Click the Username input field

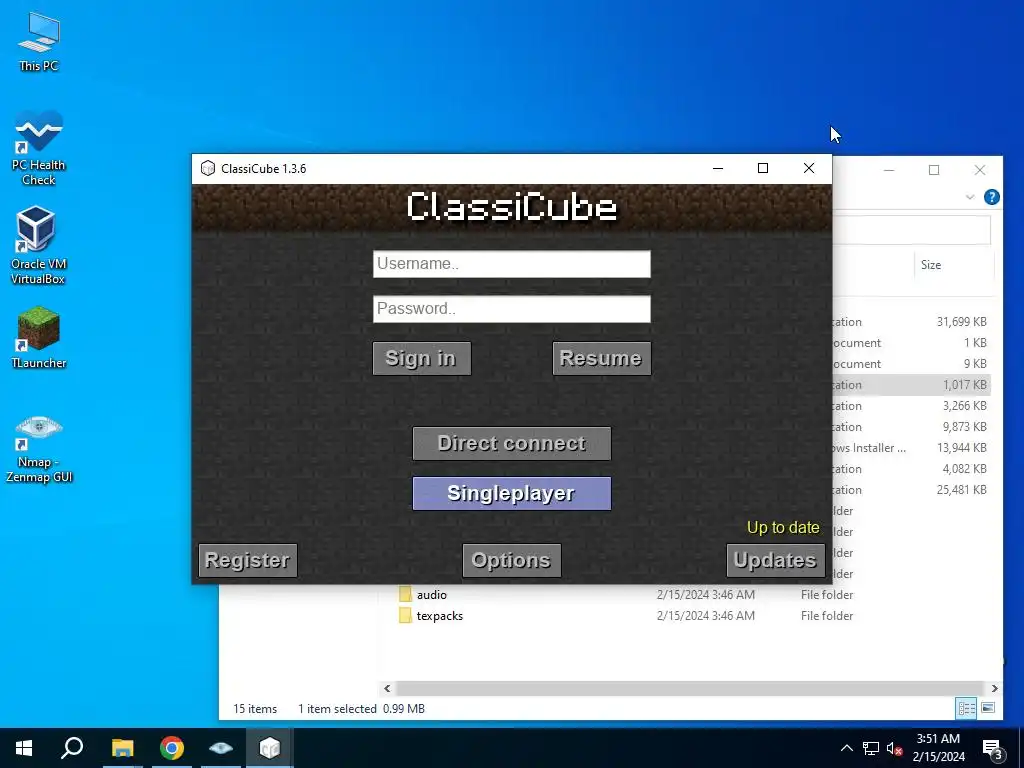(x=511, y=264)
